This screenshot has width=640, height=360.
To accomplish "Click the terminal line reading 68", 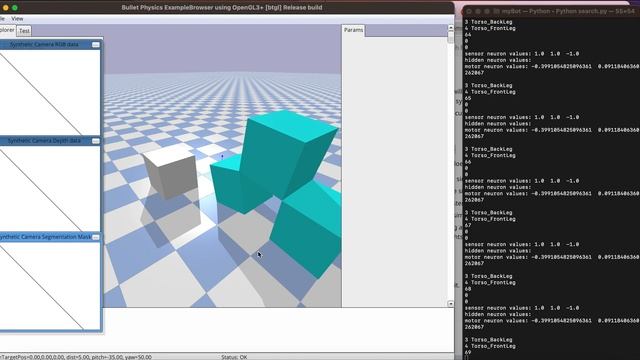I will click(468, 289).
